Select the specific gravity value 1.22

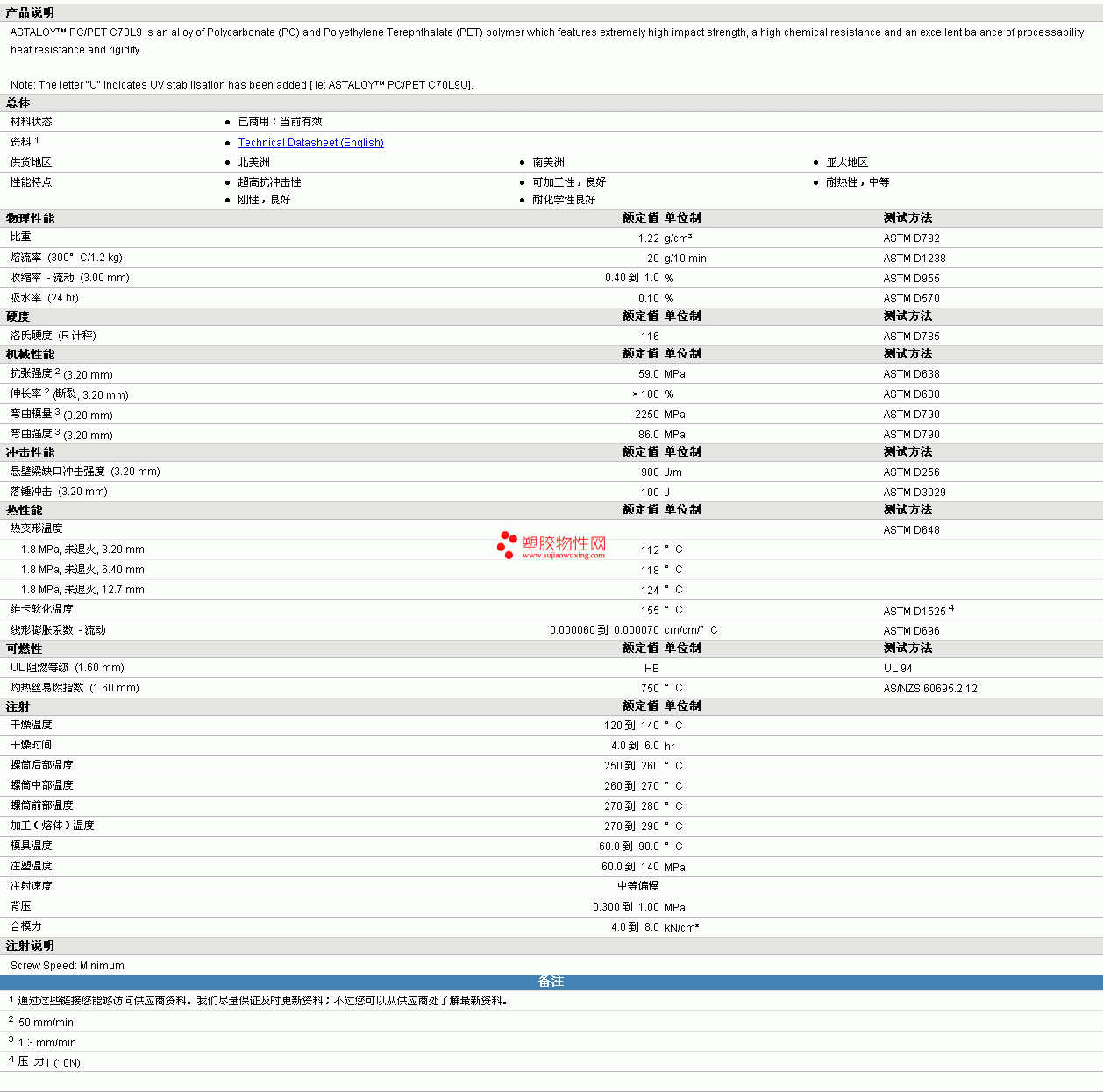(x=649, y=238)
